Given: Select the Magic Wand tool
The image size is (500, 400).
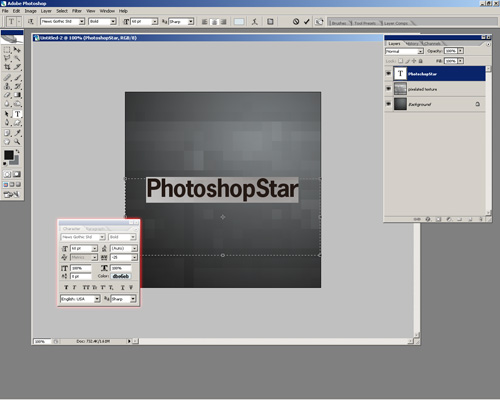Looking at the screenshot, I should click(17, 59).
